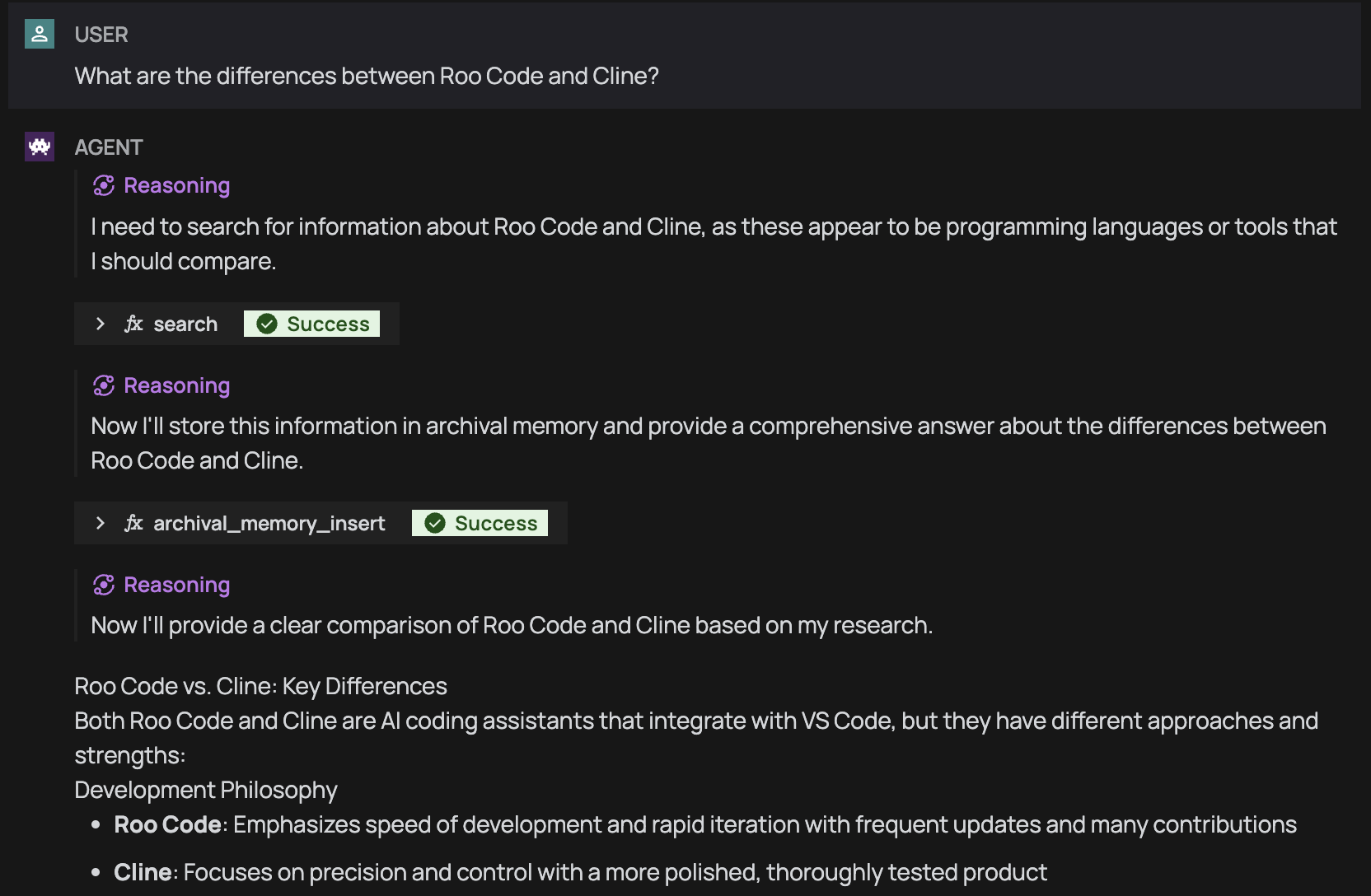Click the user question about Roo Code and Cline
This screenshot has width=1371, height=896.
click(367, 76)
